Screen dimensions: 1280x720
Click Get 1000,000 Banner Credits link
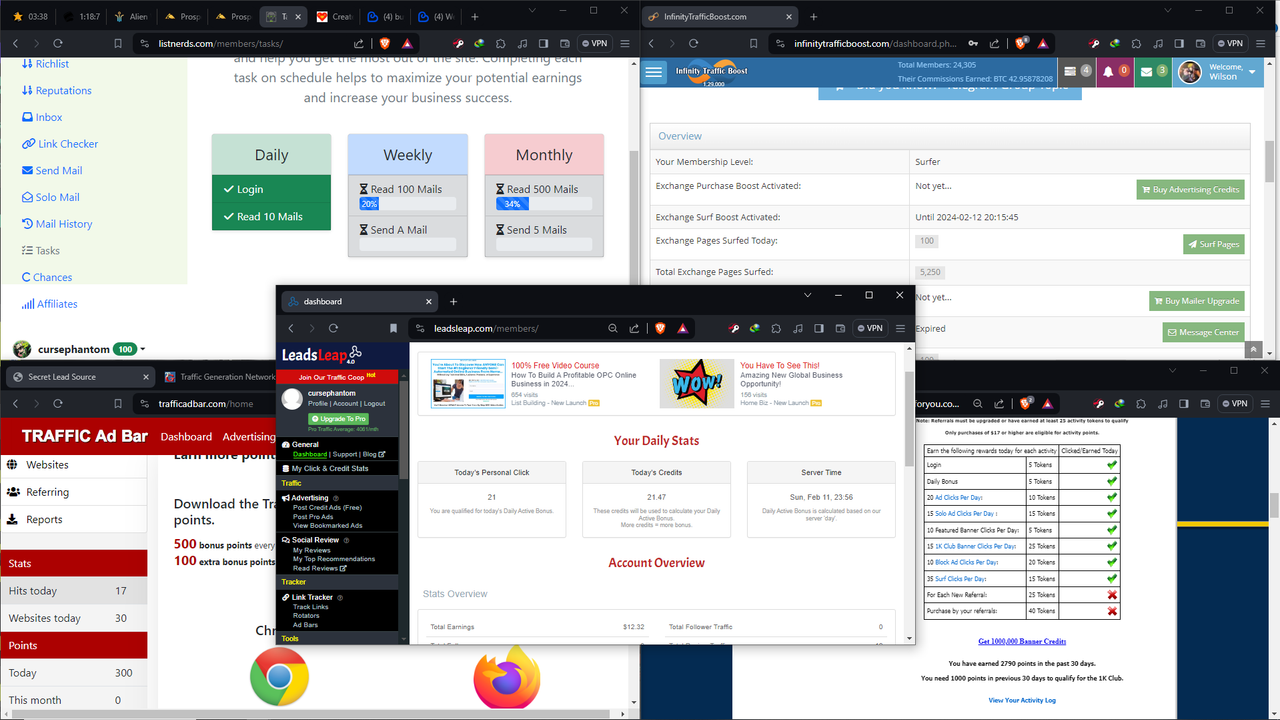pos(1022,641)
